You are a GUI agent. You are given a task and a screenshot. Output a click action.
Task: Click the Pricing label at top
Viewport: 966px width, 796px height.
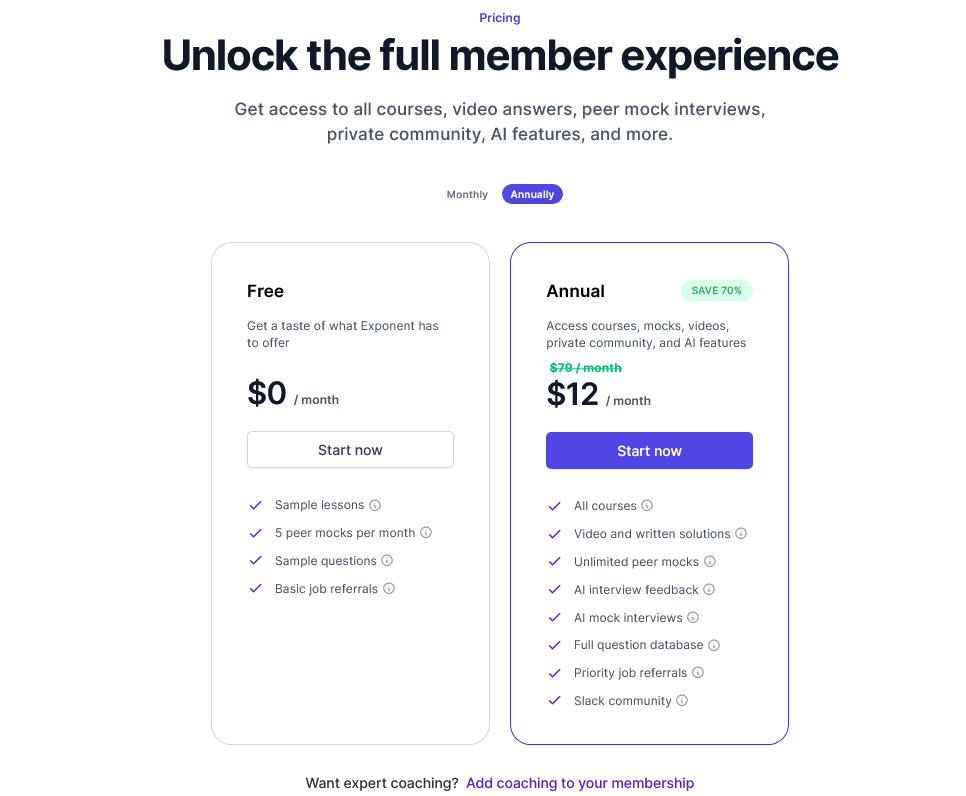click(x=499, y=18)
